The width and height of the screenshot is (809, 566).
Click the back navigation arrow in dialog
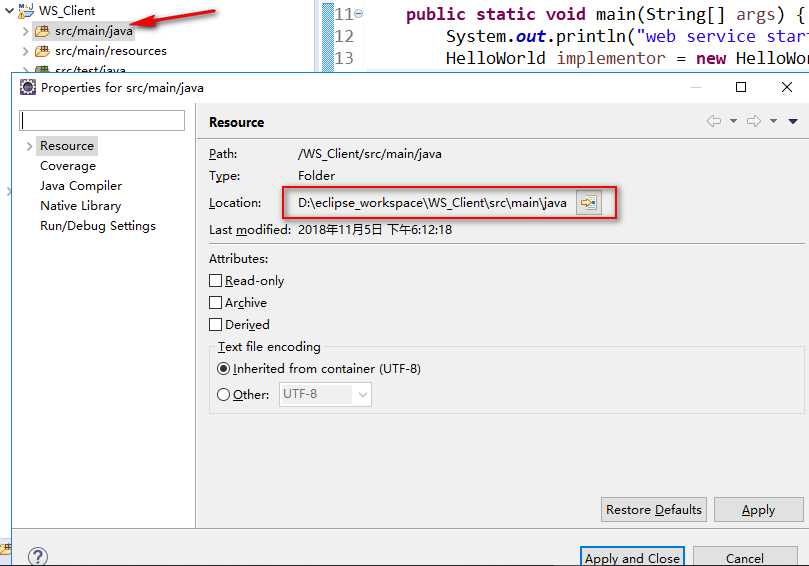pyautogui.click(x=714, y=121)
